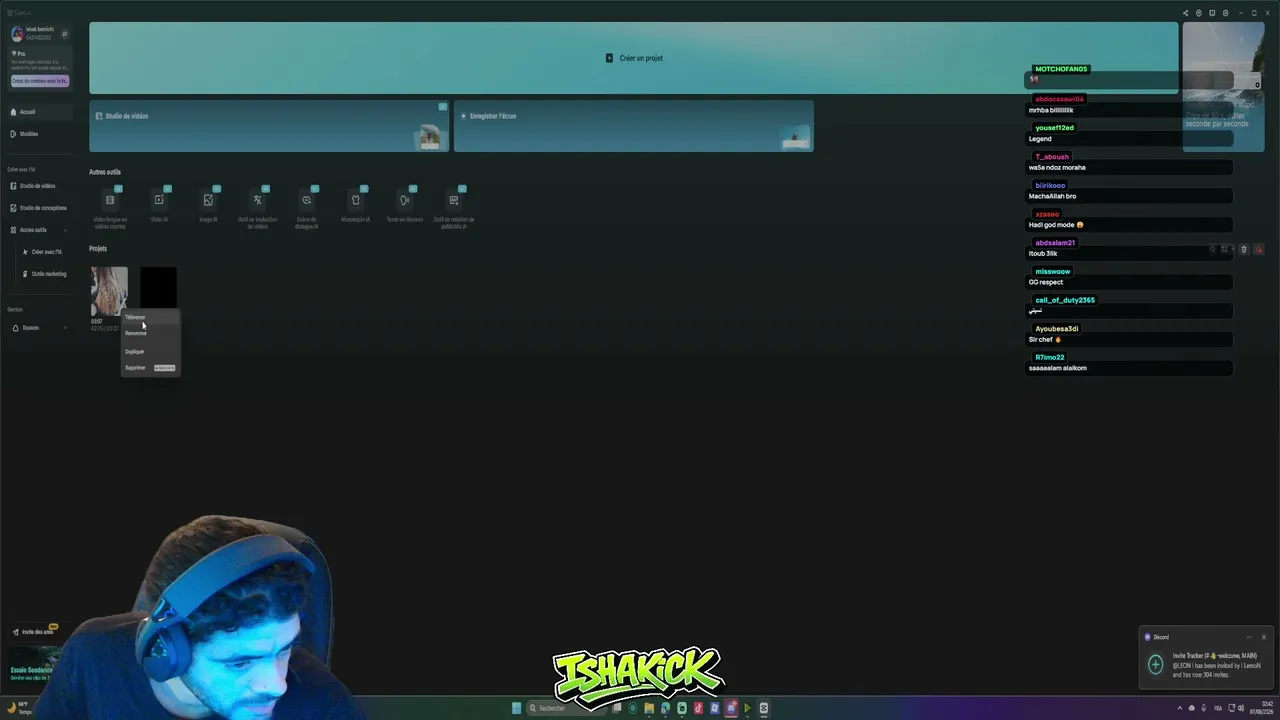Show hidden icons in the system tray
Screen dimensions: 1280x720
[1179, 708]
